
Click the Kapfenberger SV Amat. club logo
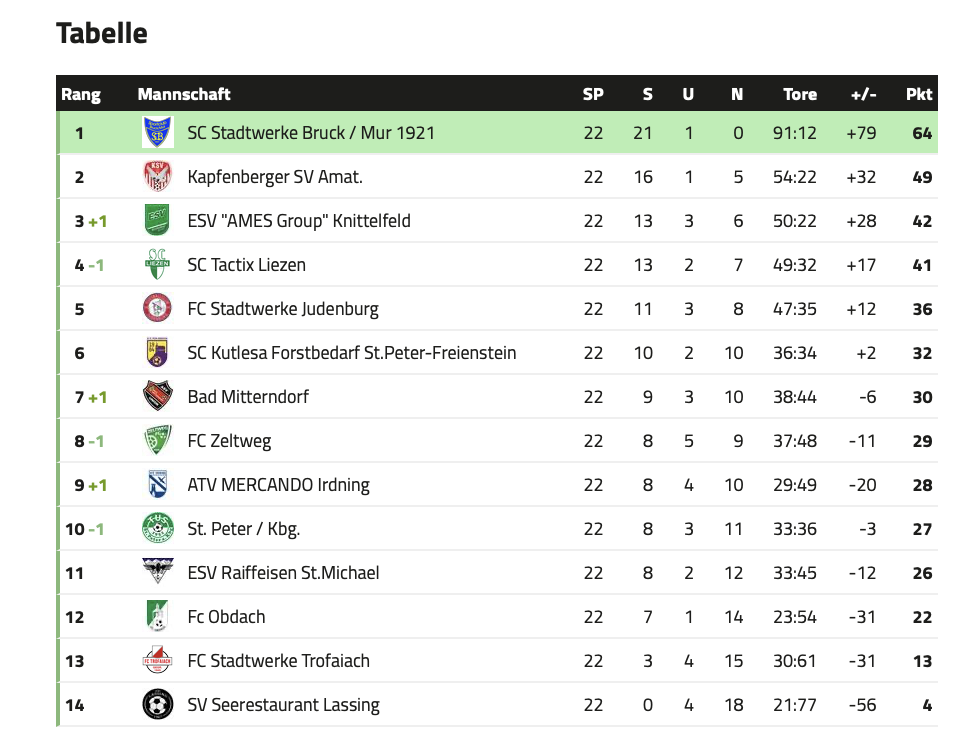point(157,176)
